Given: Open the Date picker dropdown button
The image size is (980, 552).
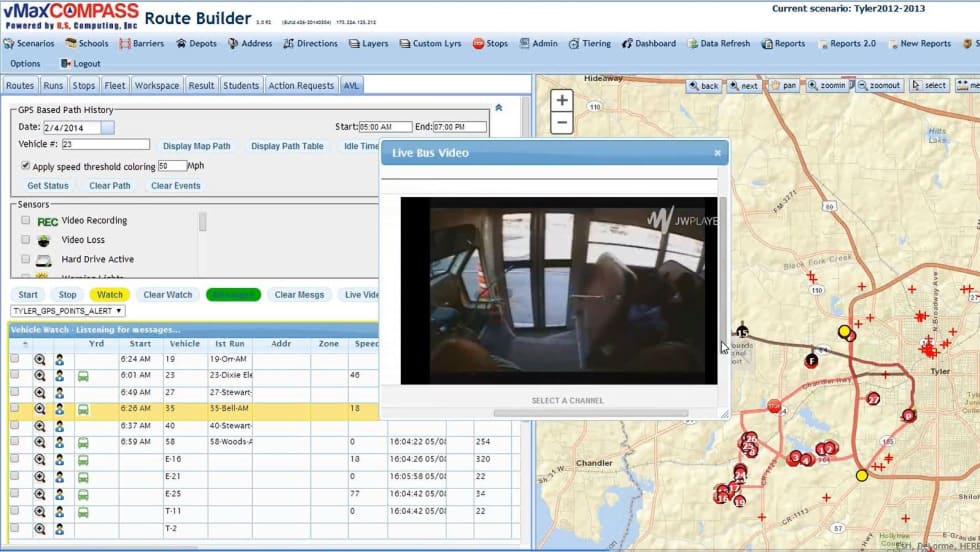Looking at the screenshot, I should point(107,127).
